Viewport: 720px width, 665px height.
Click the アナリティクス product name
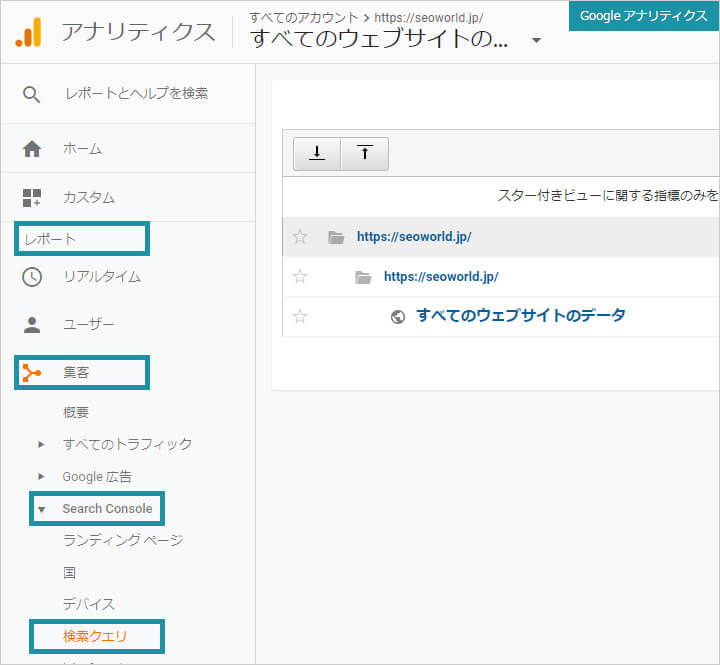[x=138, y=33]
